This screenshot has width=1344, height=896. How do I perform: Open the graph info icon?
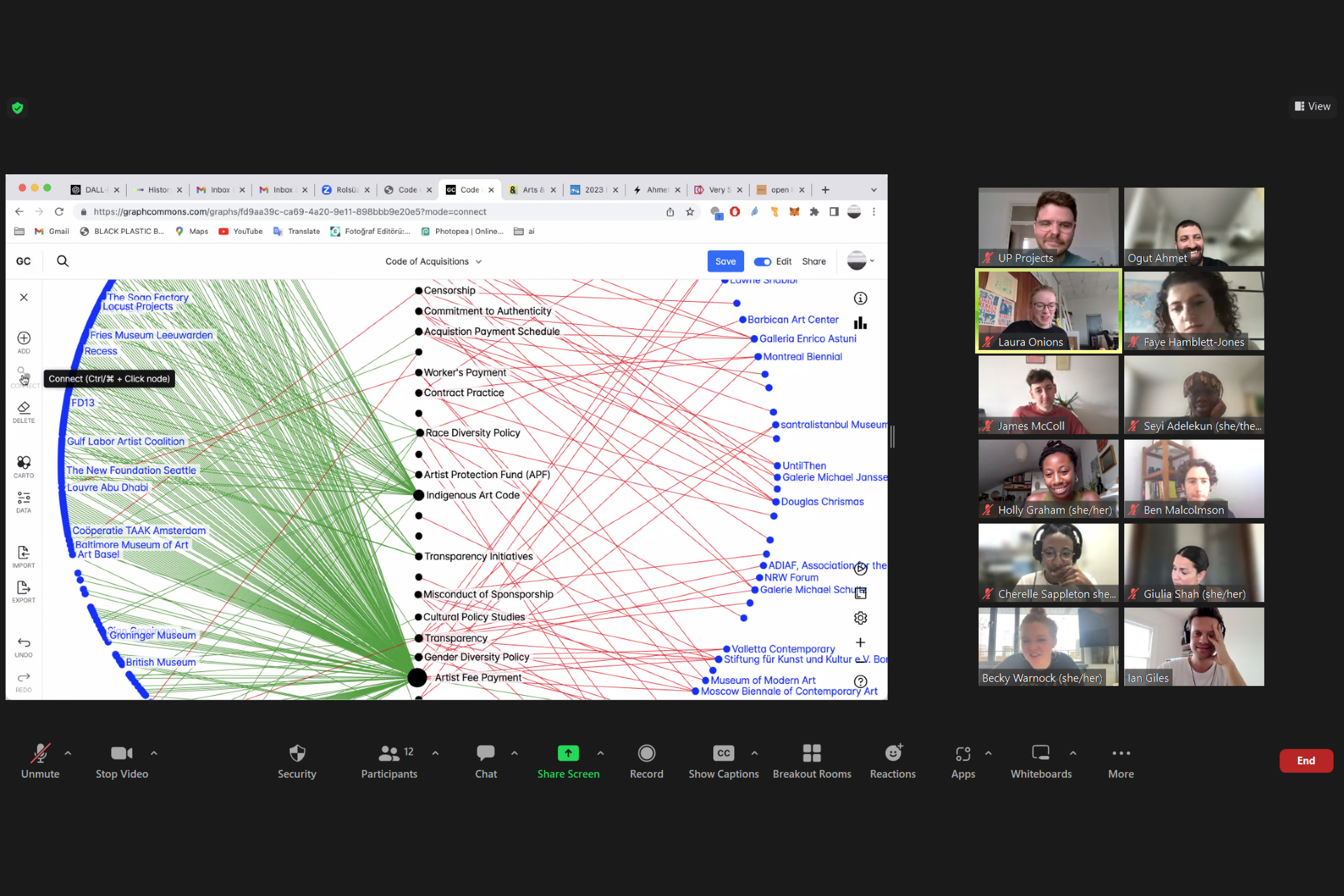pos(860,298)
